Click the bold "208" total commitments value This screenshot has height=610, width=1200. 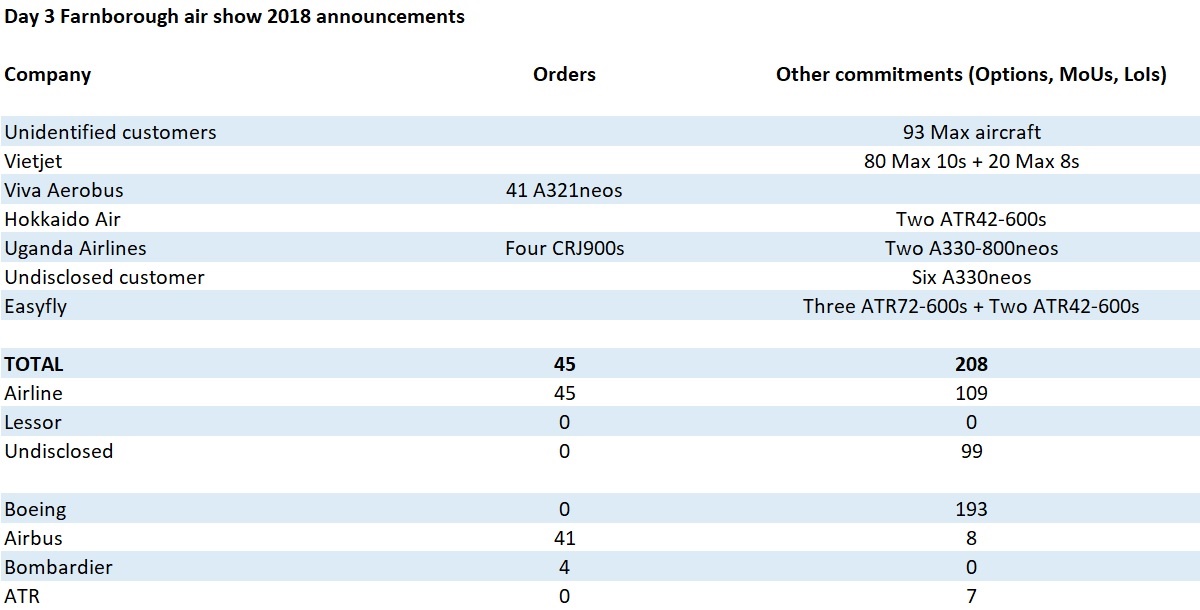tap(971, 365)
